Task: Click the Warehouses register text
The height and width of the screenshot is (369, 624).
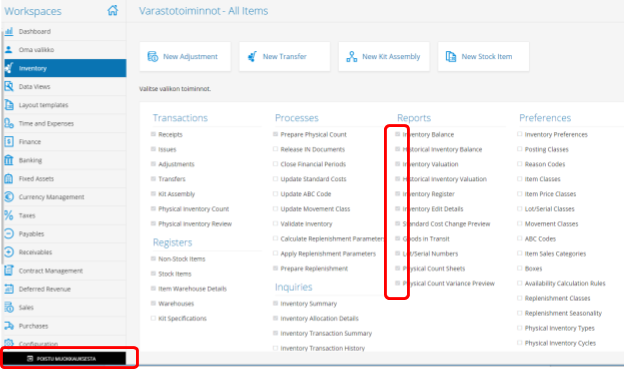Action: point(176,303)
